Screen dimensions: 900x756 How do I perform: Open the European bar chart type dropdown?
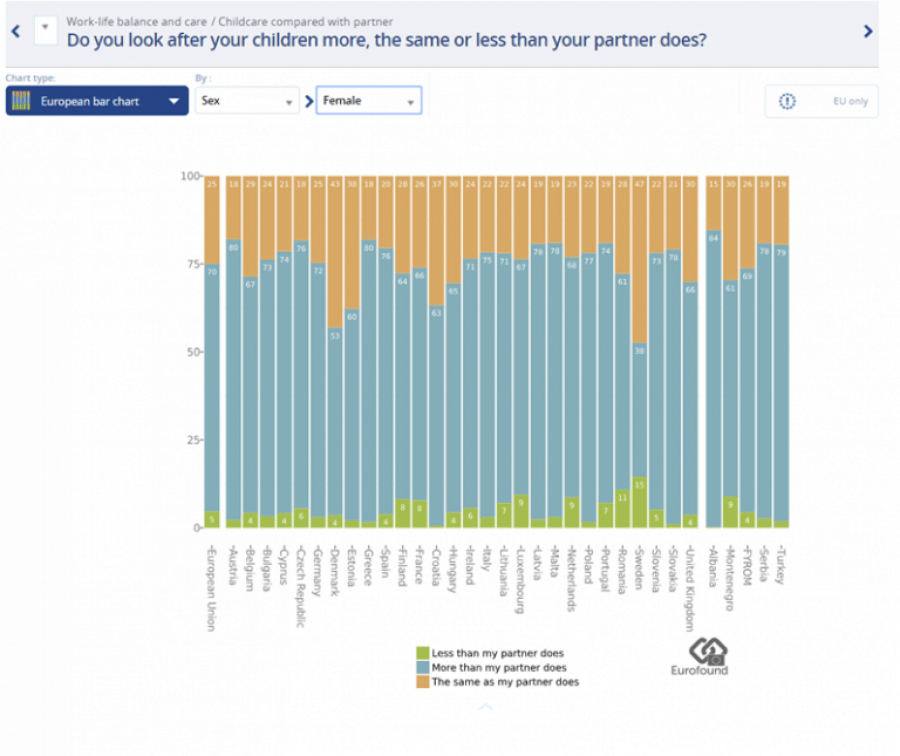point(97,101)
